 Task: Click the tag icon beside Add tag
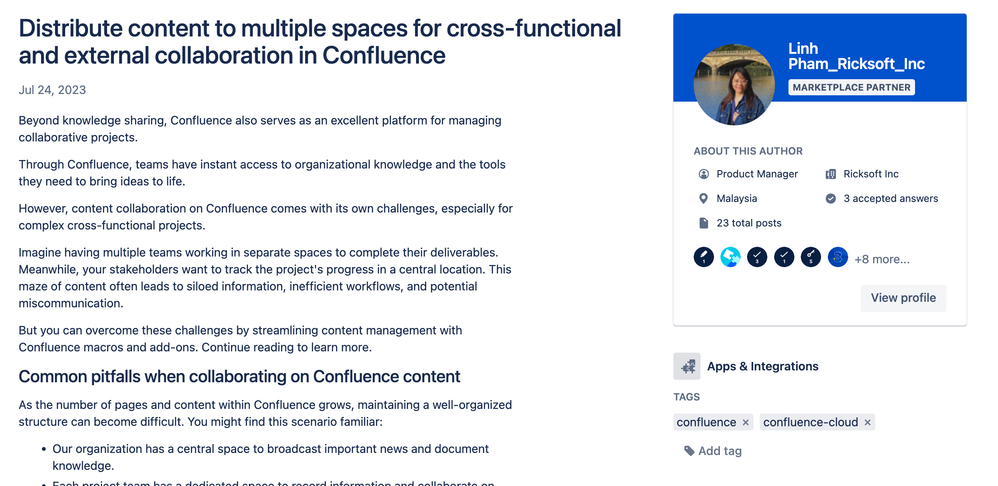coord(689,451)
